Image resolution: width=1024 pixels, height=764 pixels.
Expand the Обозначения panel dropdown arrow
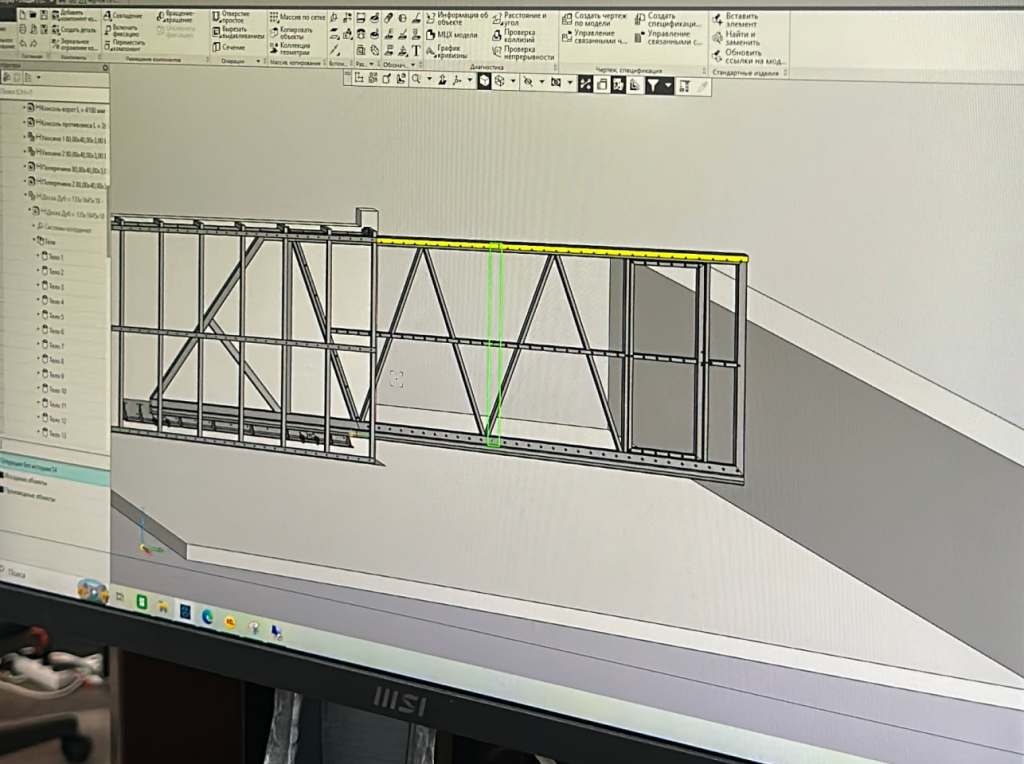[x=413, y=65]
